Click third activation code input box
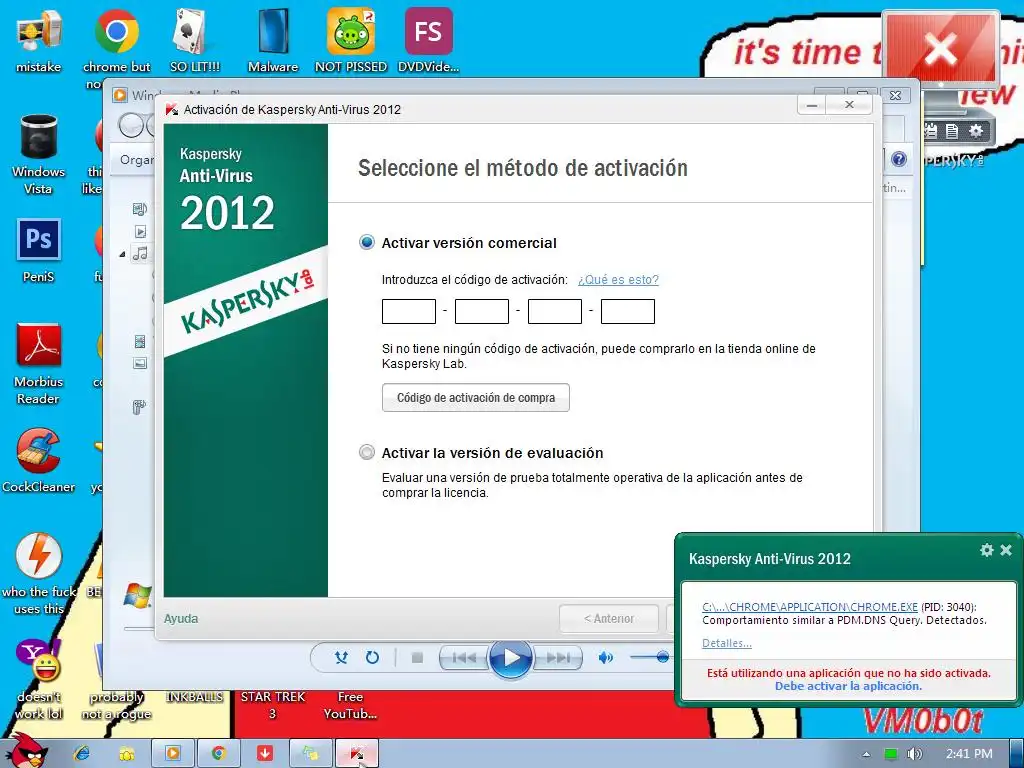The image size is (1024, 768). tap(554, 312)
